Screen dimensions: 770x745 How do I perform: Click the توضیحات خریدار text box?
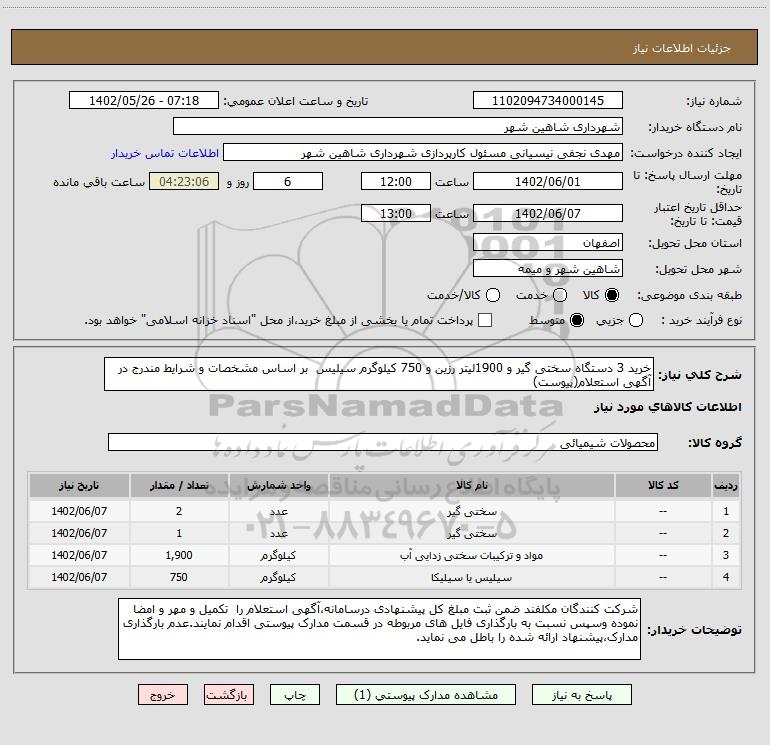(x=379, y=629)
